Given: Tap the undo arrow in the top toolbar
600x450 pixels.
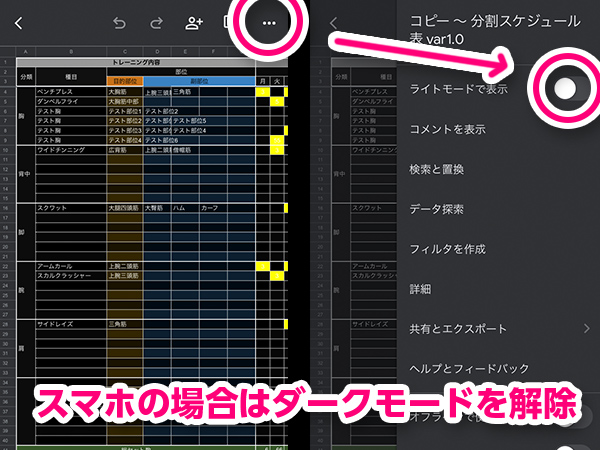Looking at the screenshot, I should point(120,22).
